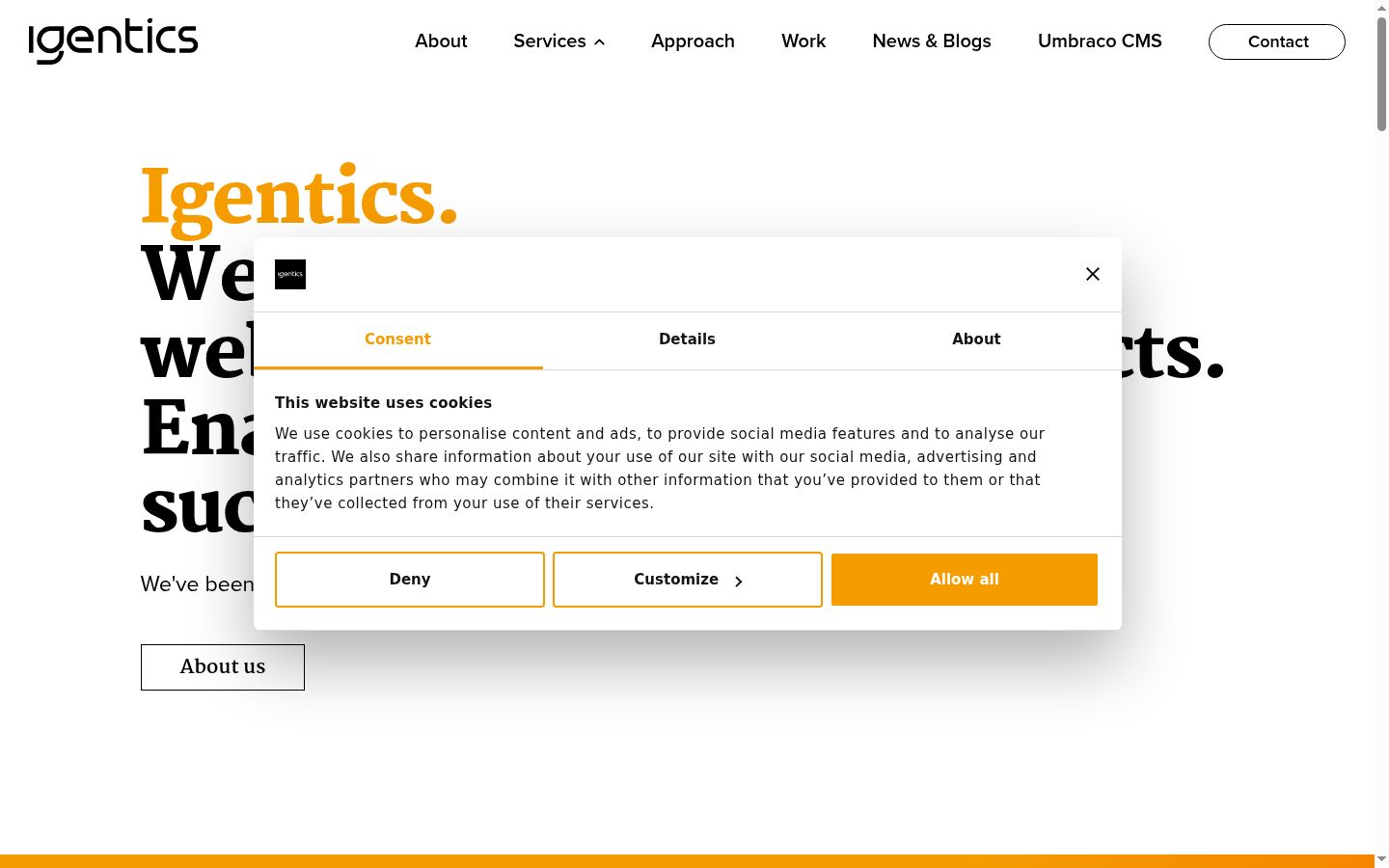This screenshot has height=868, width=1389.
Task: Close the cookie consent dialog
Action: tap(1093, 274)
